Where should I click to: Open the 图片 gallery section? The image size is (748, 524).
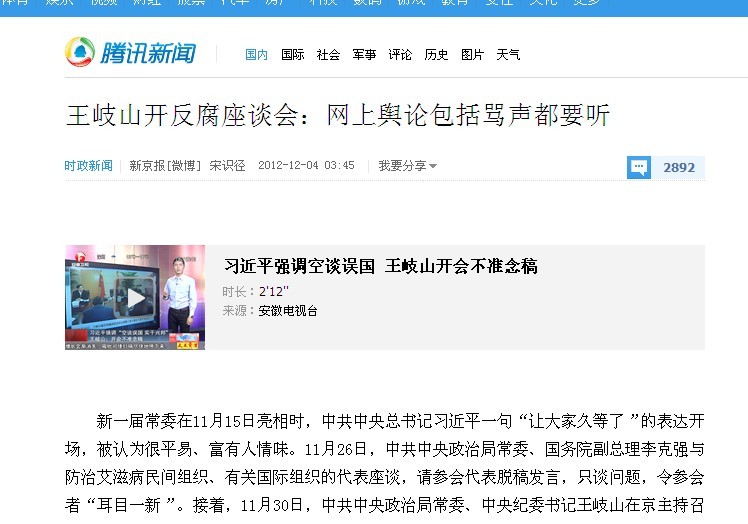(x=472, y=55)
